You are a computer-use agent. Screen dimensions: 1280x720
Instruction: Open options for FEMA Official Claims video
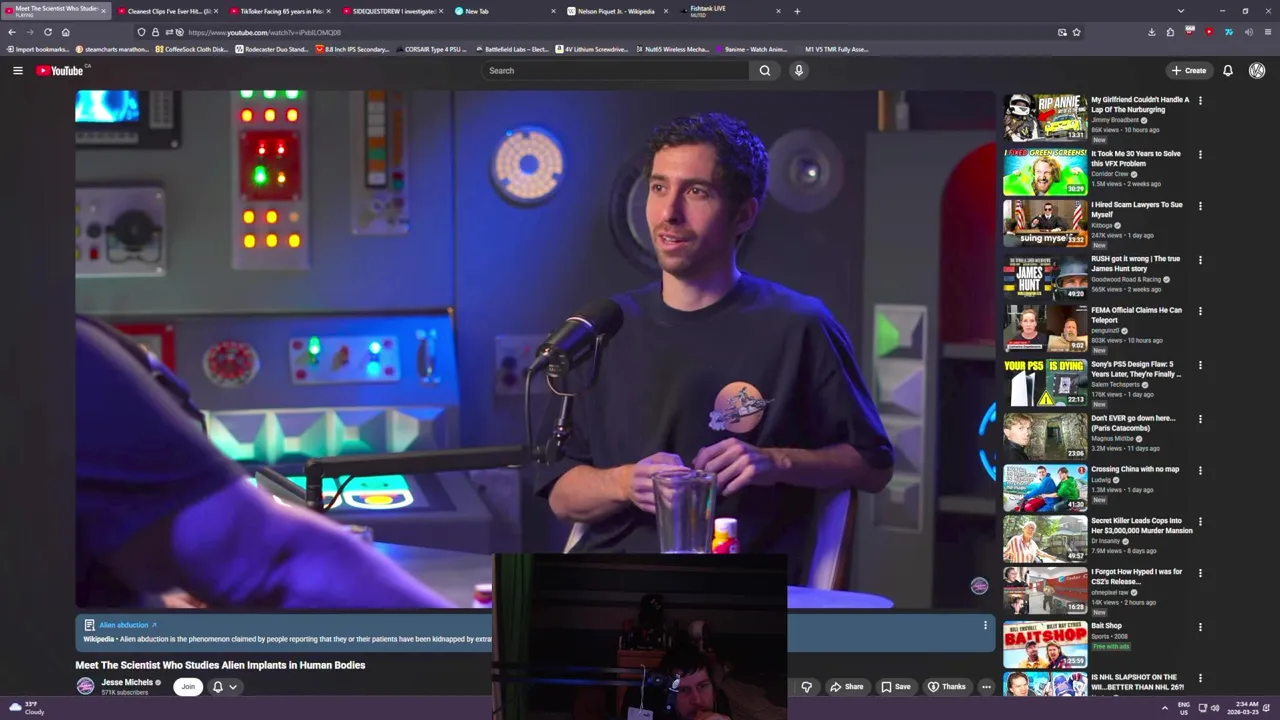coord(1200,312)
